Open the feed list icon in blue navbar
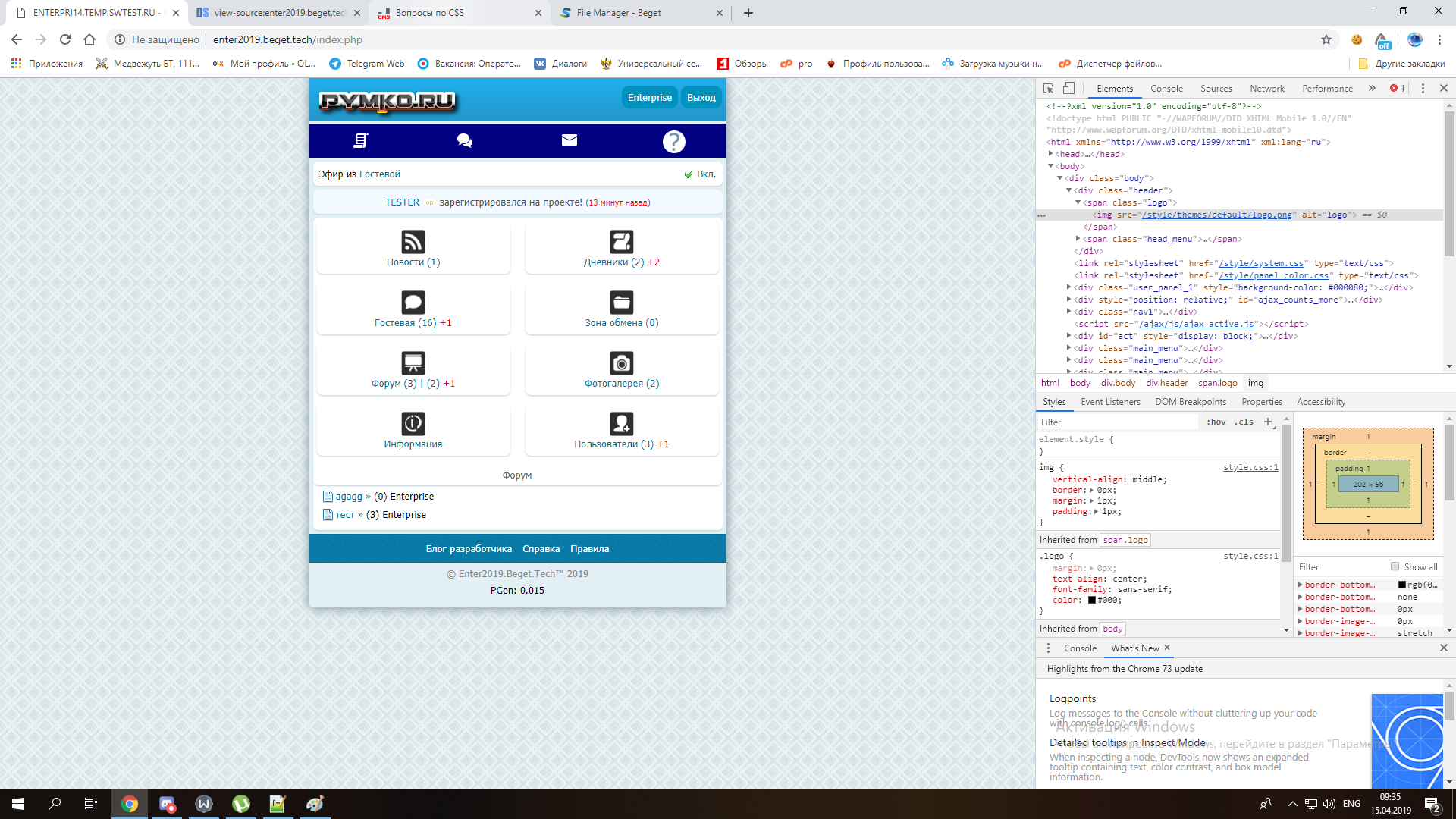 361,140
